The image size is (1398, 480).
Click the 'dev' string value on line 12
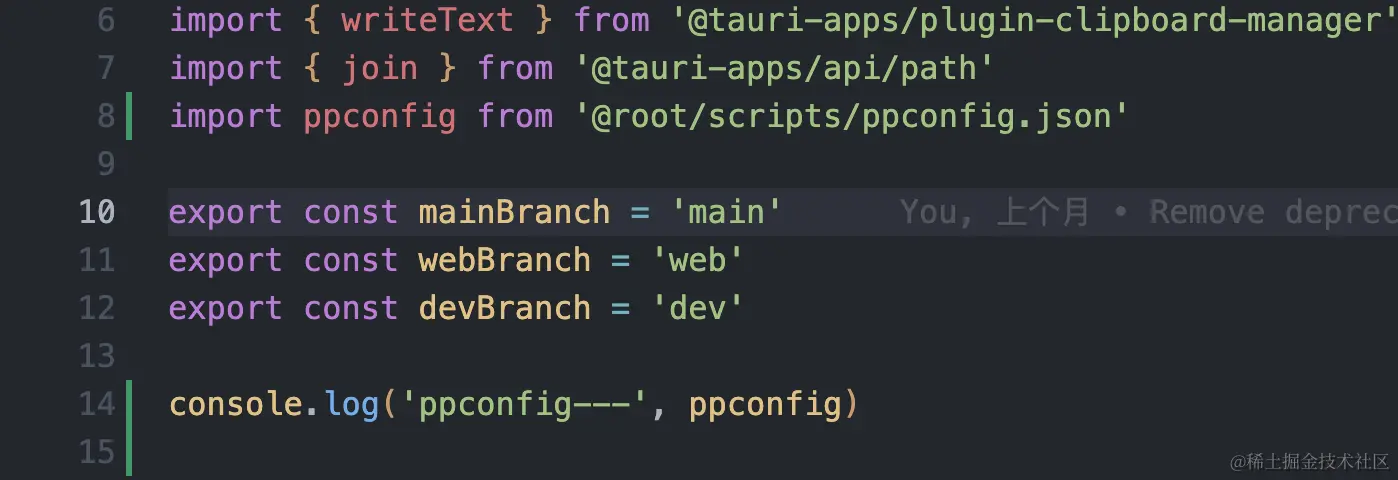pyautogui.click(x=697, y=308)
